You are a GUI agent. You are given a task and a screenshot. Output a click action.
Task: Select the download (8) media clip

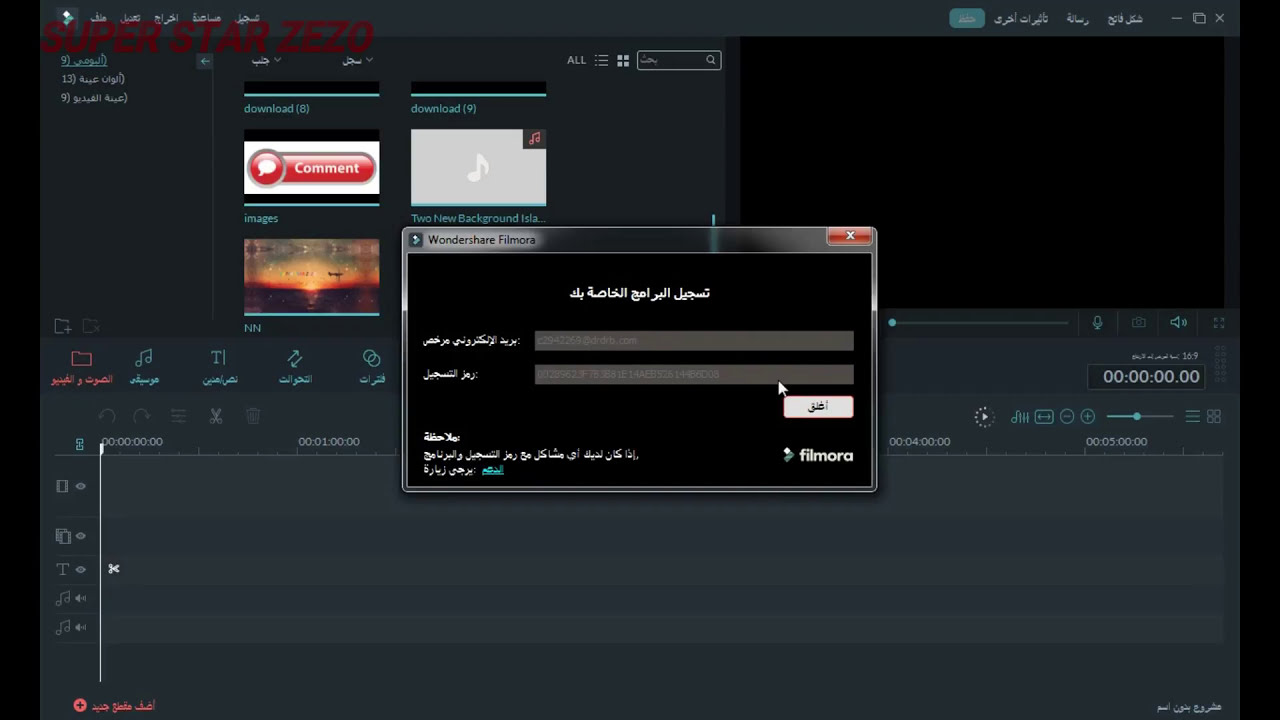click(x=311, y=98)
